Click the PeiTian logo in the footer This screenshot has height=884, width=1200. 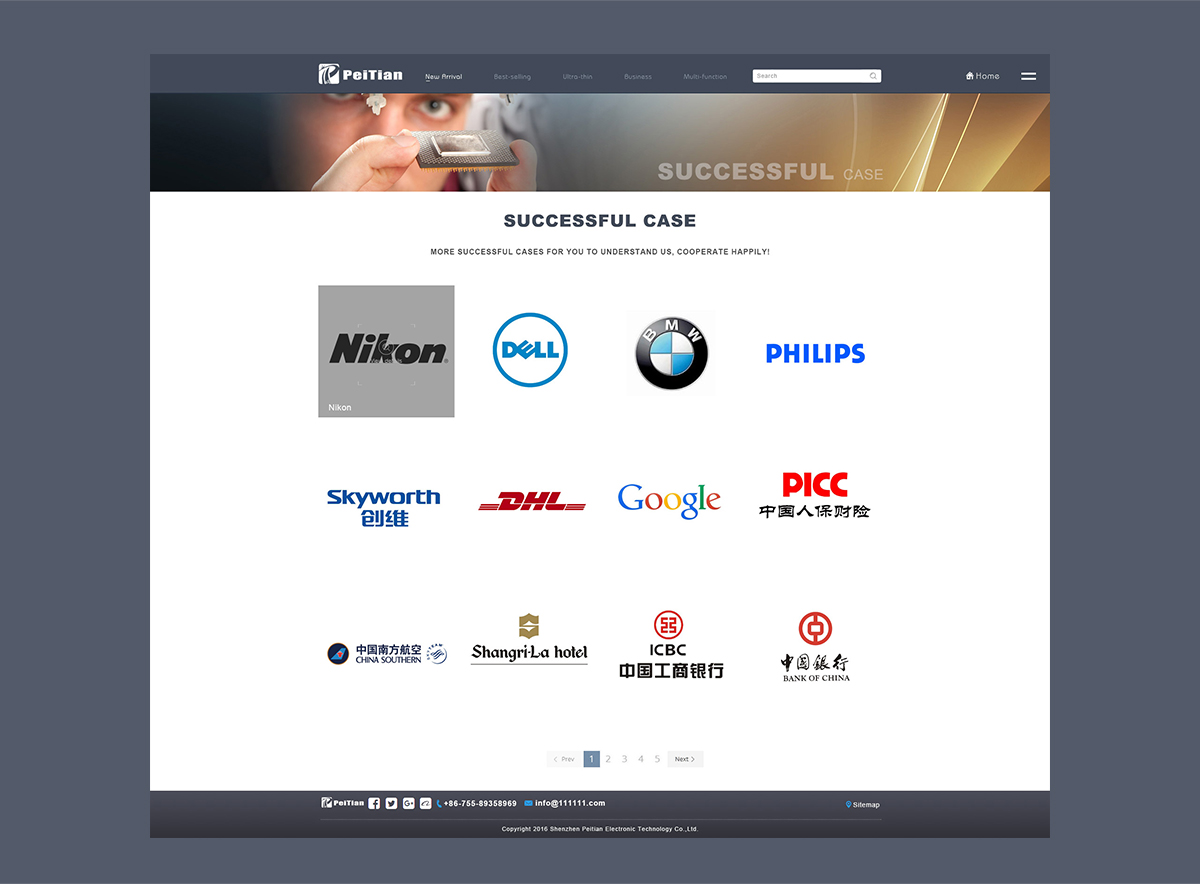click(x=342, y=803)
